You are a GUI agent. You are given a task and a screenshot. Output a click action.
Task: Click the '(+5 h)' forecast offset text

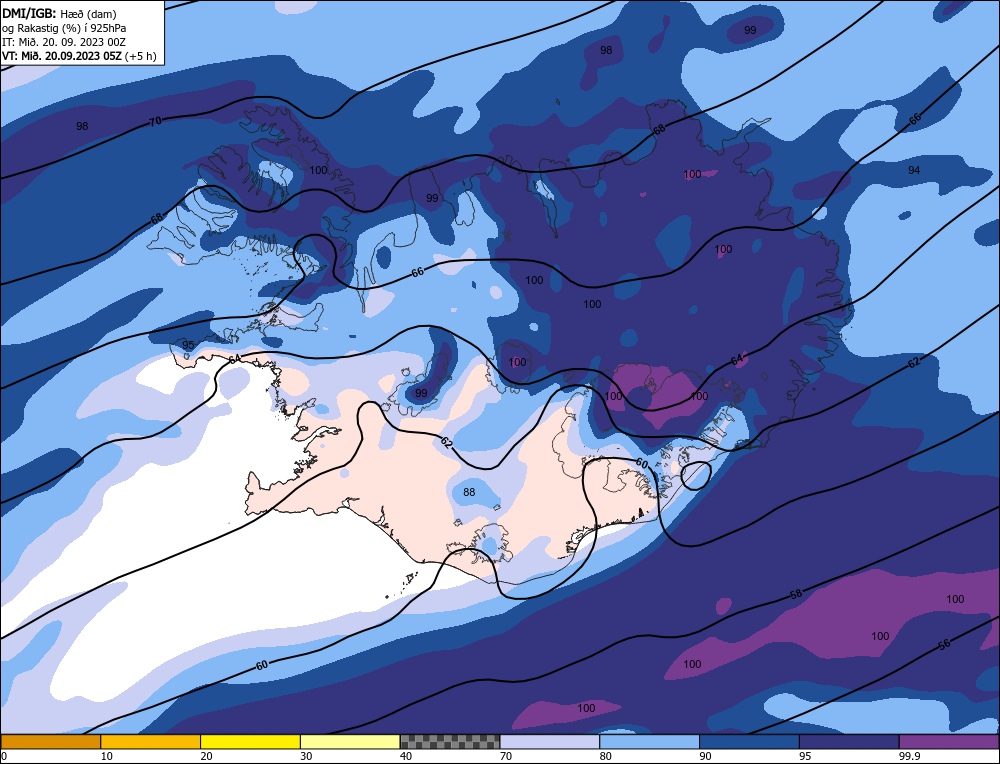[140, 56]
